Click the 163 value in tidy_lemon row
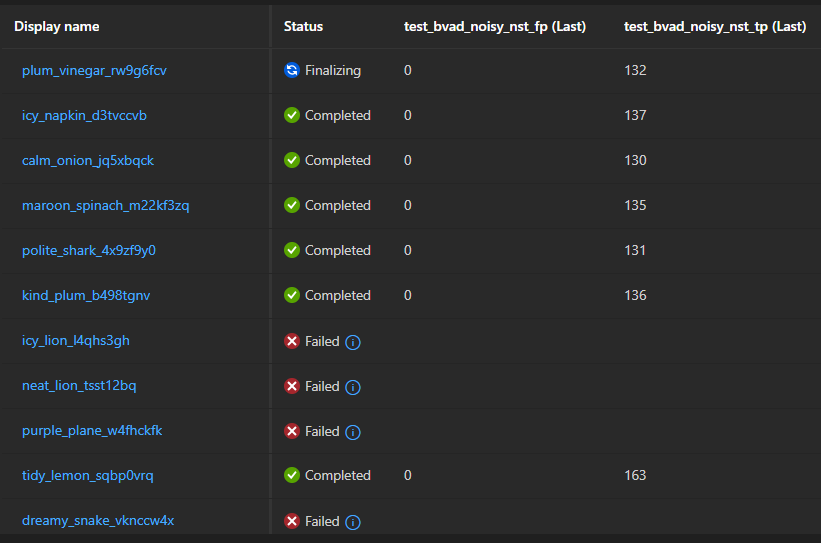 (x=635, y=476)
